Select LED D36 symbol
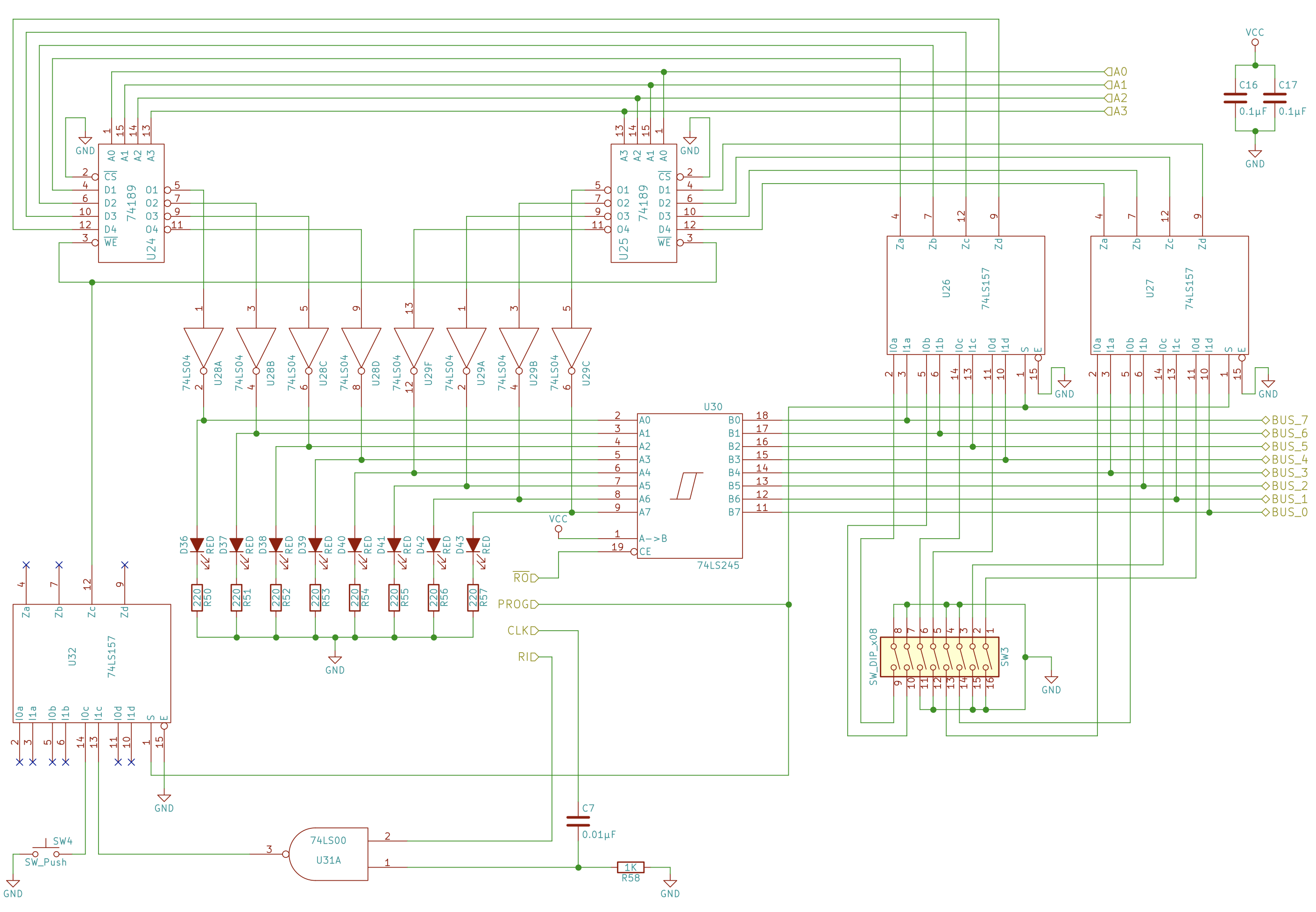The image size is (1316, 912). (197, 545)
